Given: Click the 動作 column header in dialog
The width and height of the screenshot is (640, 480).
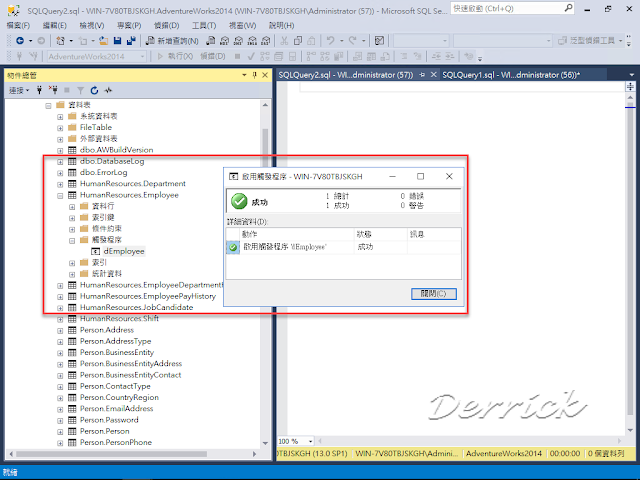Looking at the screenshot, I should coord(297,234).
